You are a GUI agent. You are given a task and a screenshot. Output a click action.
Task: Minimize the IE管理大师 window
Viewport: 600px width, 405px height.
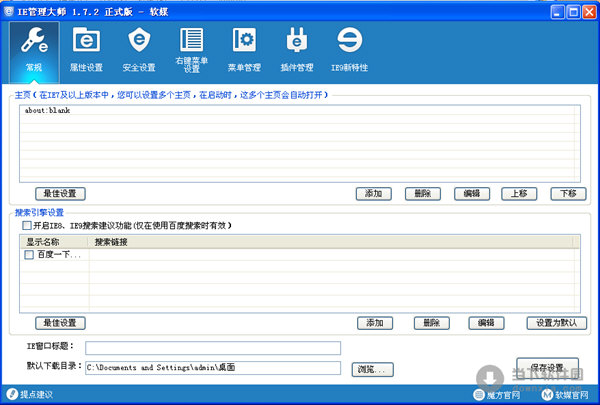(x=558, y=12)
